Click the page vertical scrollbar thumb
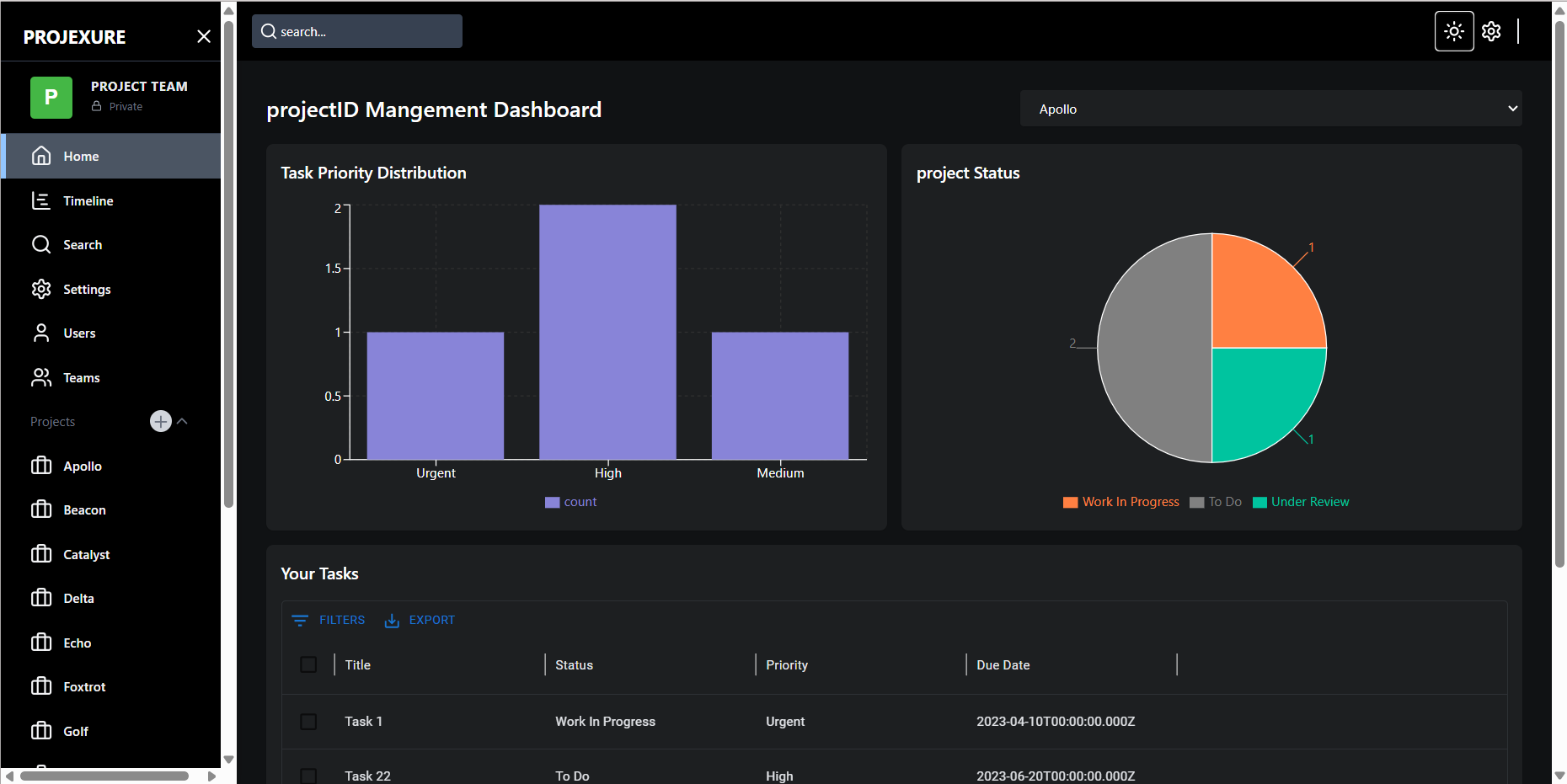 point(1559,293)
